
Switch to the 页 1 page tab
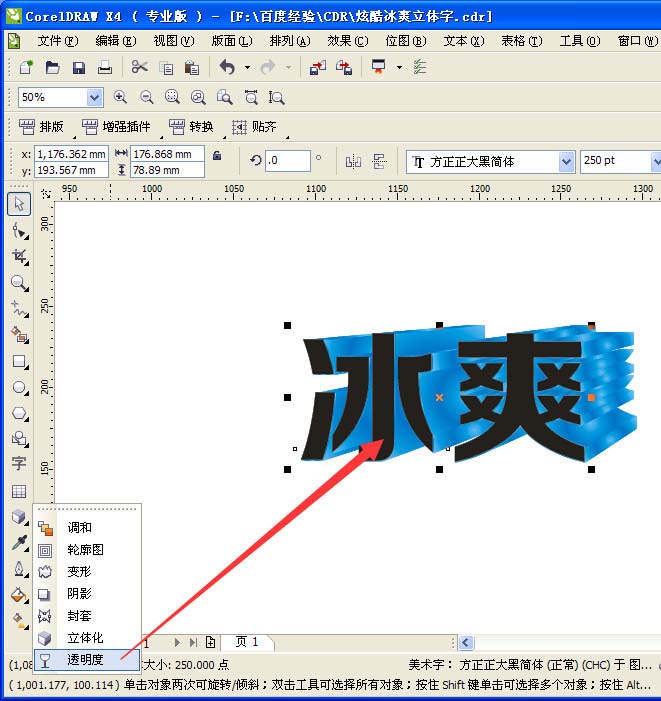(x=247, y=642)
